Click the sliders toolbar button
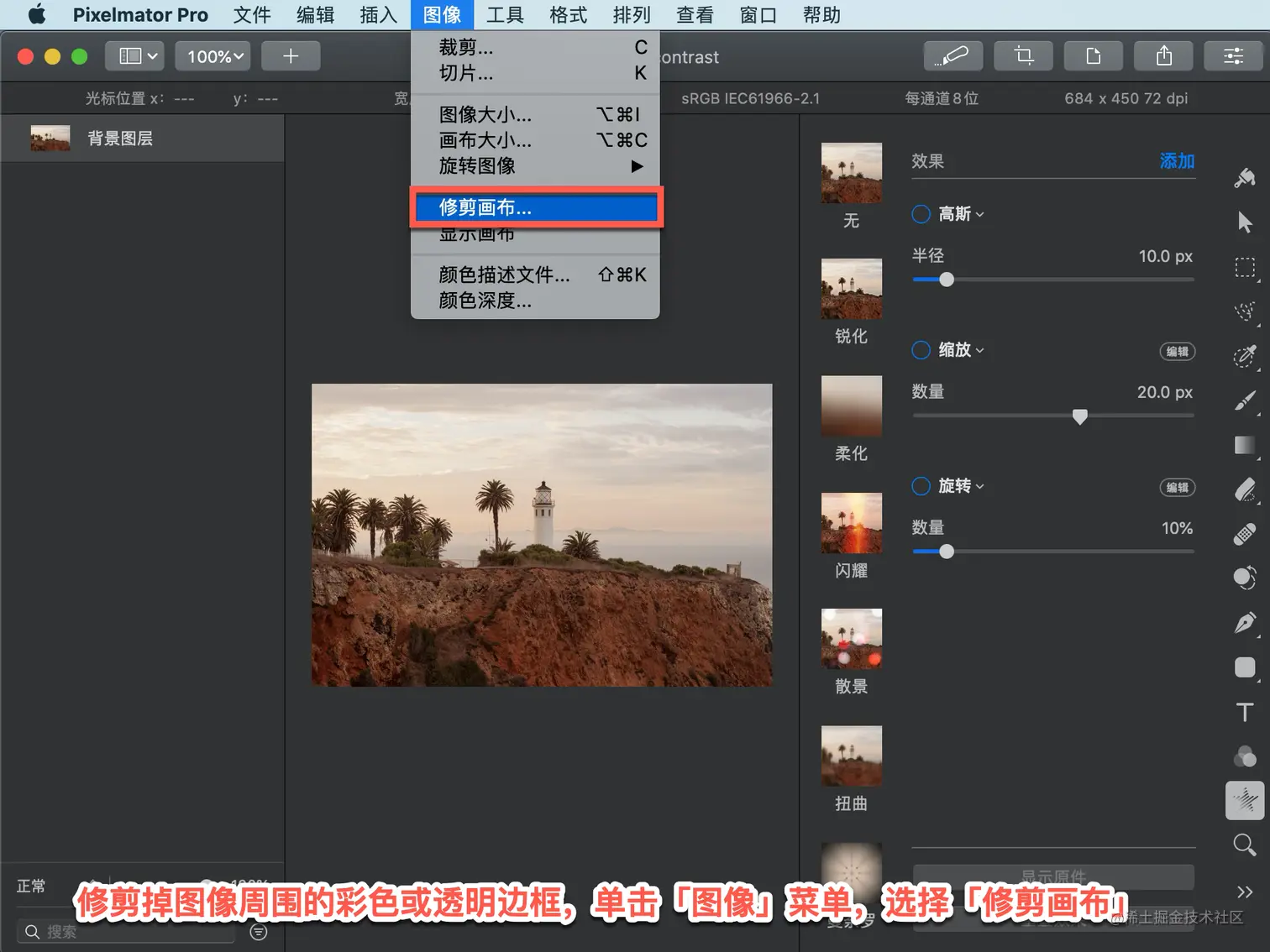The width and height of the screenshot is (1270, 952). [1233, 56]
